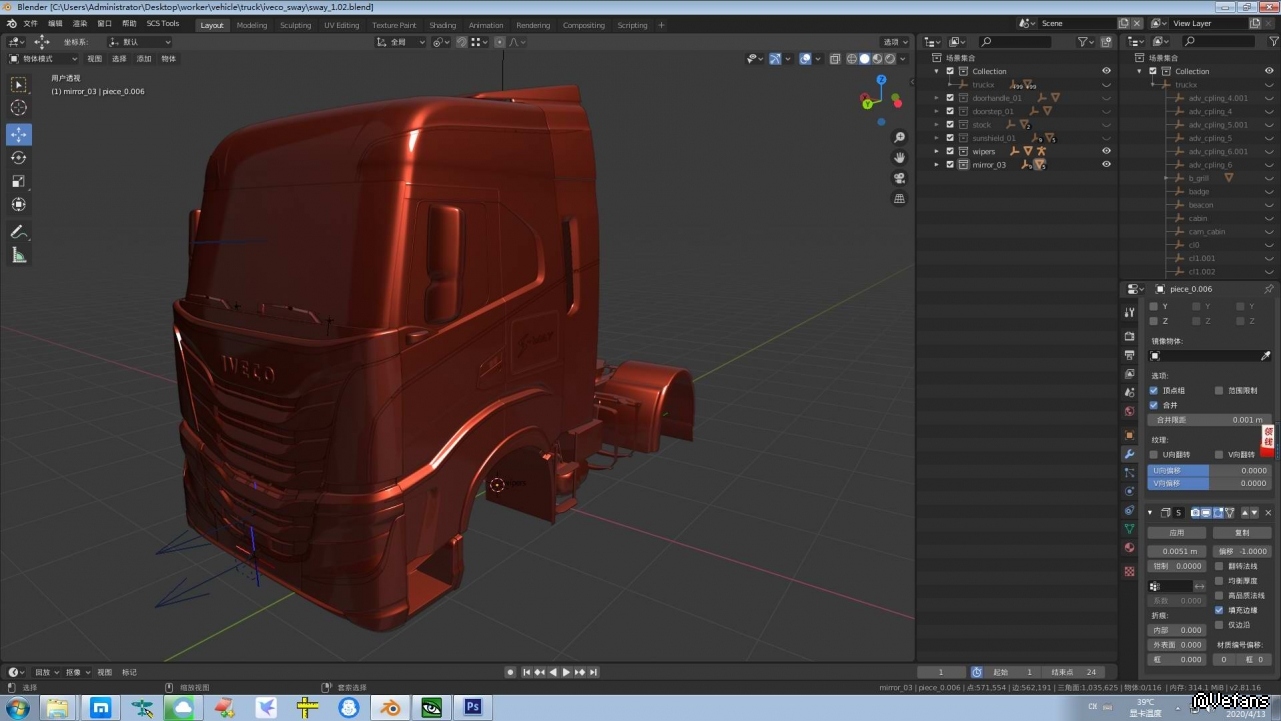Image resolution: width=1281 pixels, height=721 pixels.
Task: Select the Scale tool in the toolbar
Action: [19, 181]
